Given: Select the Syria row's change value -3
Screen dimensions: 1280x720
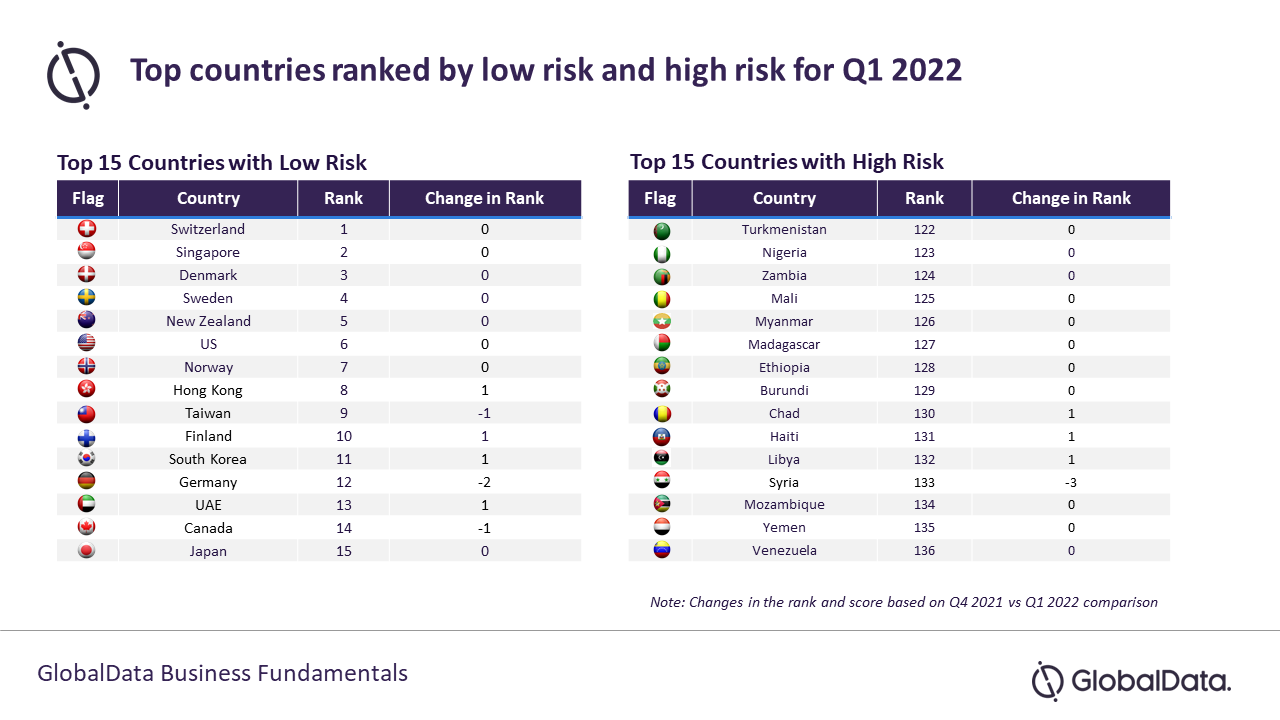Looking at the screenshot, I should [1071, 482].
